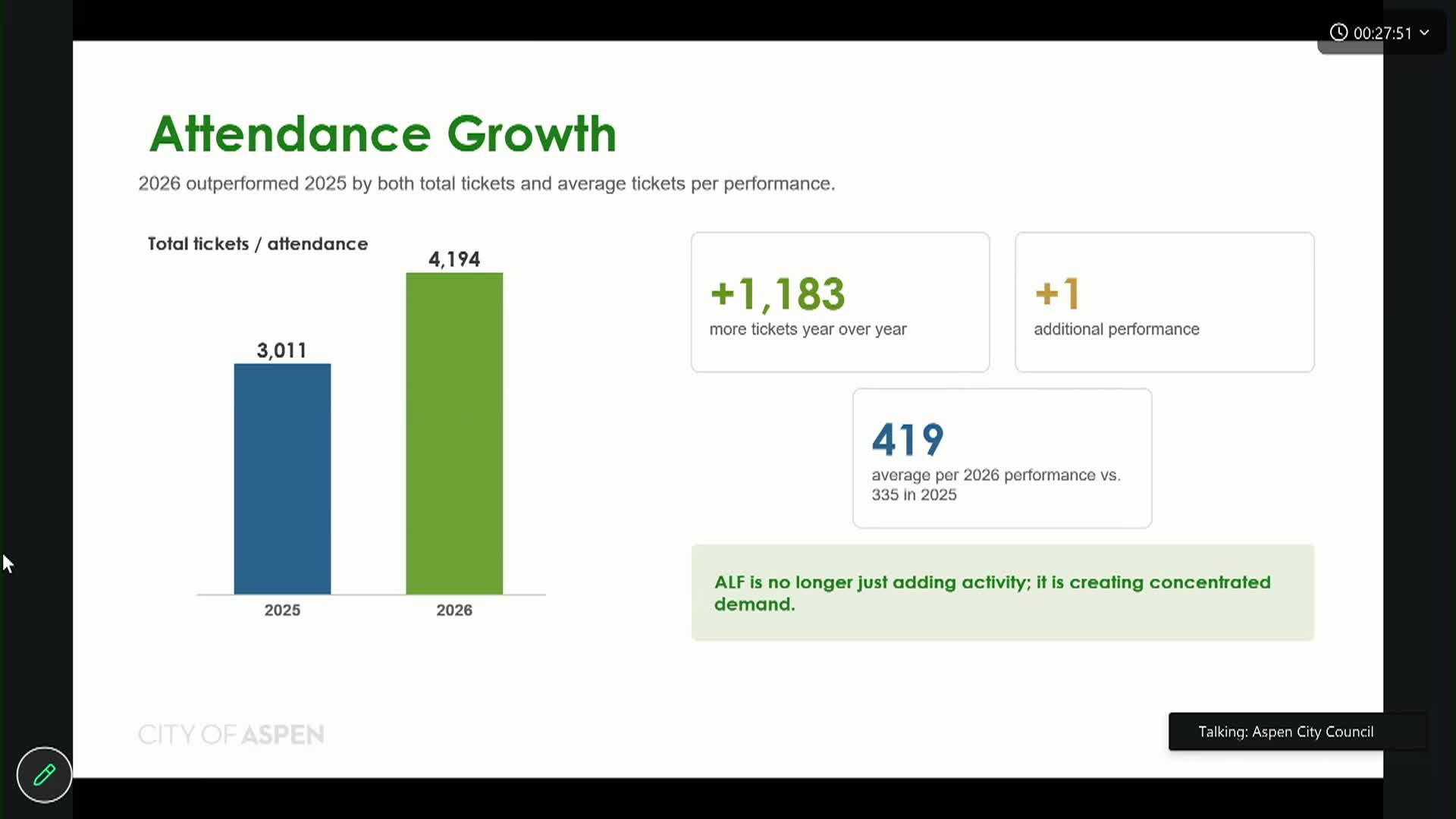
Task: Click the clock icon beside timer
Action: pos(1338,33)
